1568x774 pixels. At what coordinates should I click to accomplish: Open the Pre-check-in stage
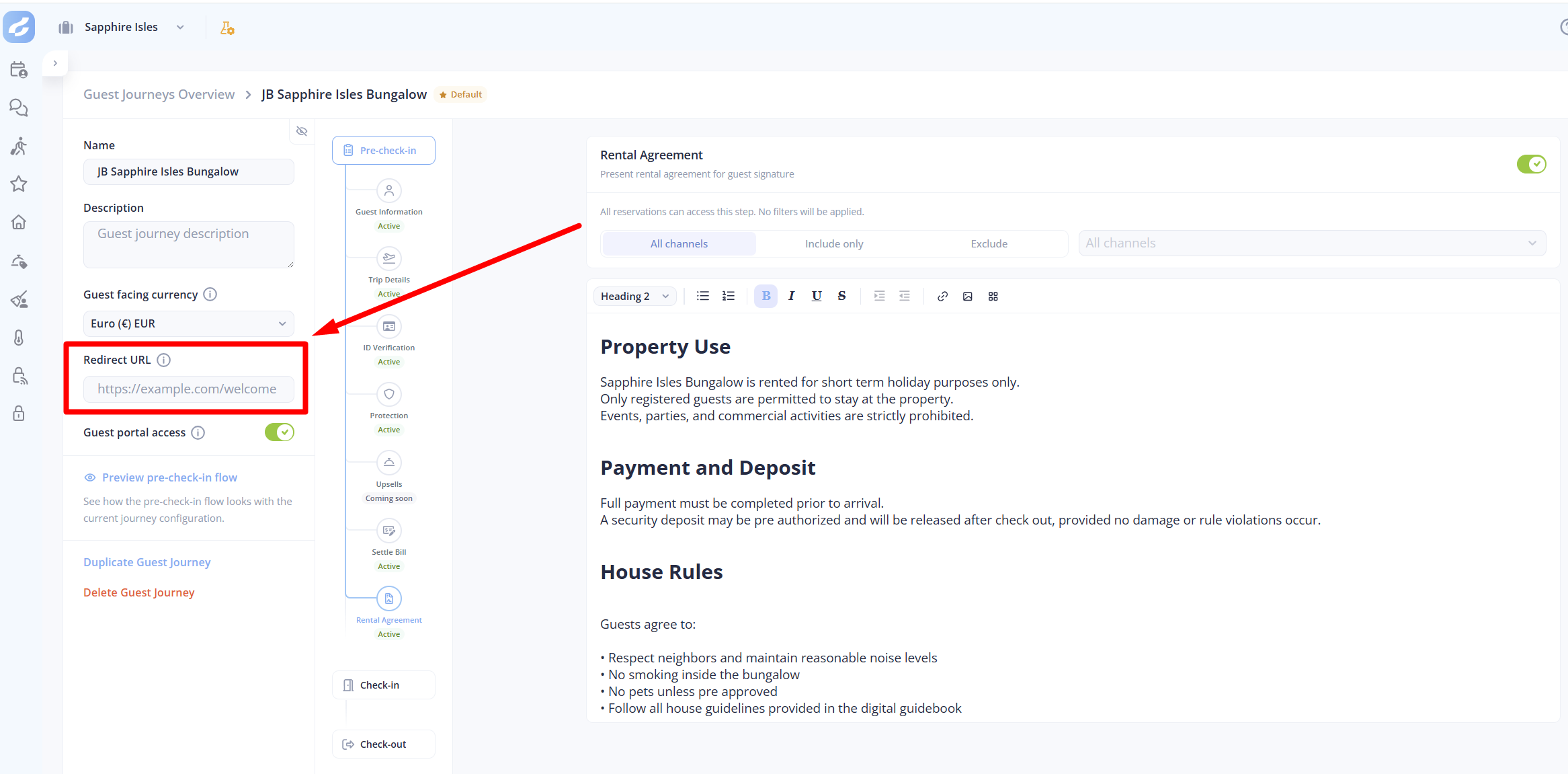pos(384,151)
